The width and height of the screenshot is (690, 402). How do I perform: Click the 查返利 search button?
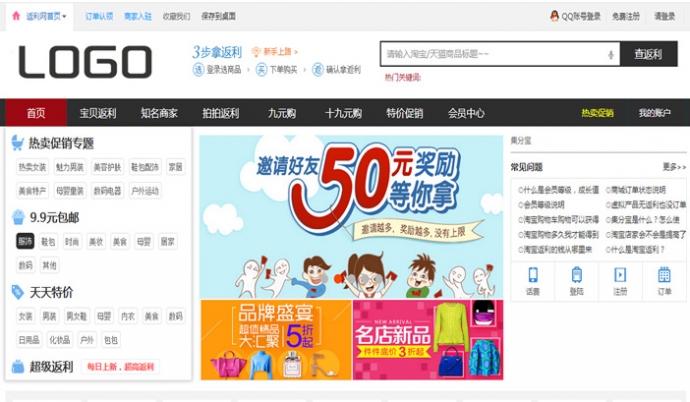click(648, 54)
